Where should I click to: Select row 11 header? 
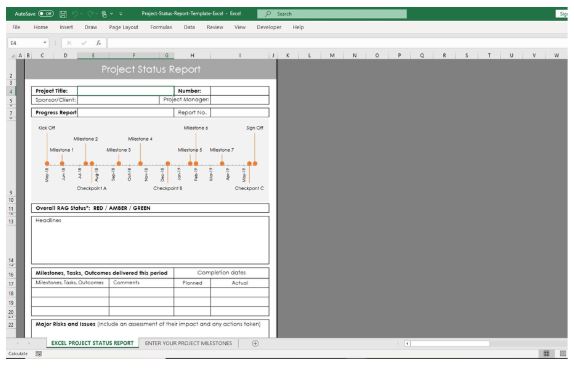point(11,208)
